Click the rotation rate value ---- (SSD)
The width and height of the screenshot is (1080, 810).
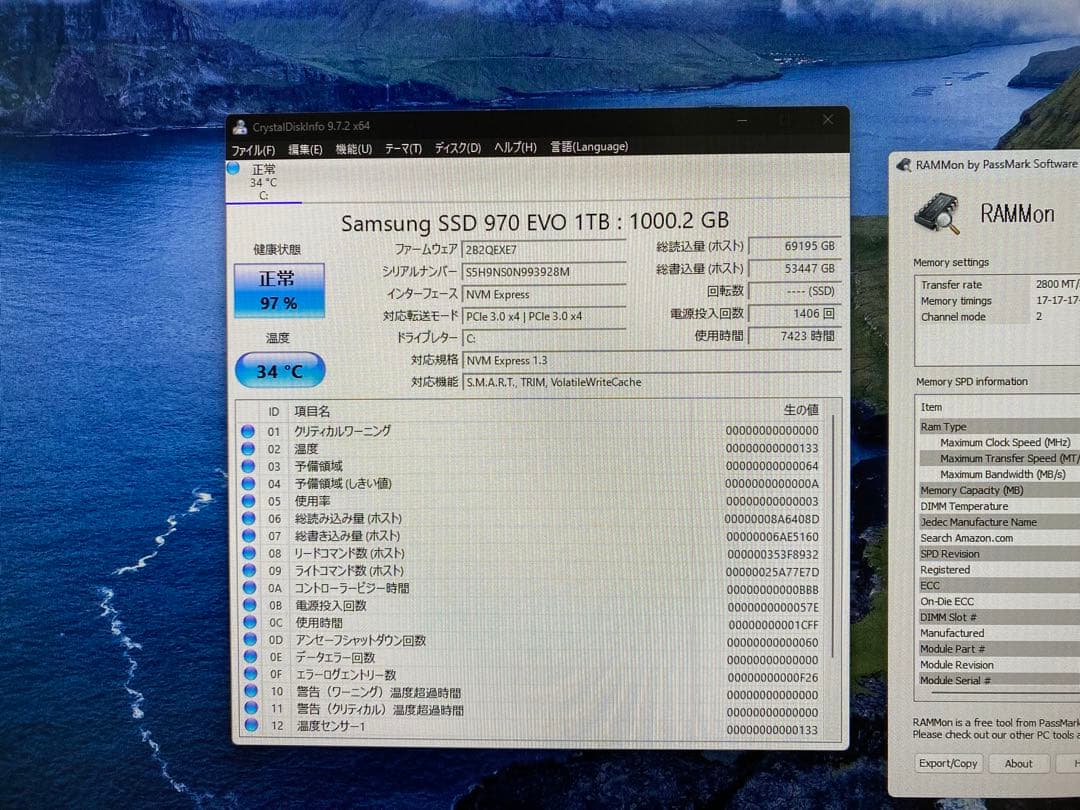[794, 291]
